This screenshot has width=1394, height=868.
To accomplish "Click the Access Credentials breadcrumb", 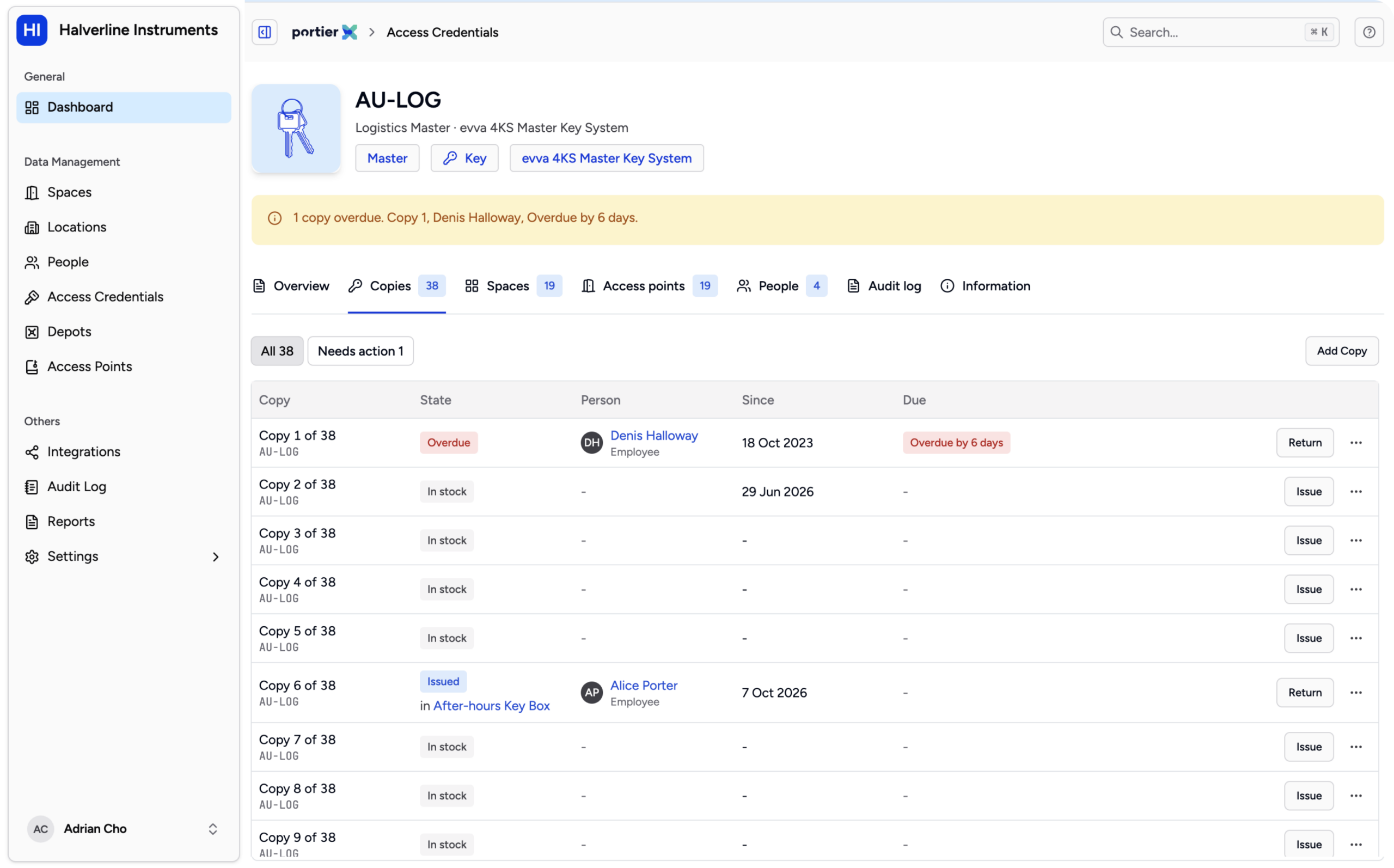I will click(443, 32).
